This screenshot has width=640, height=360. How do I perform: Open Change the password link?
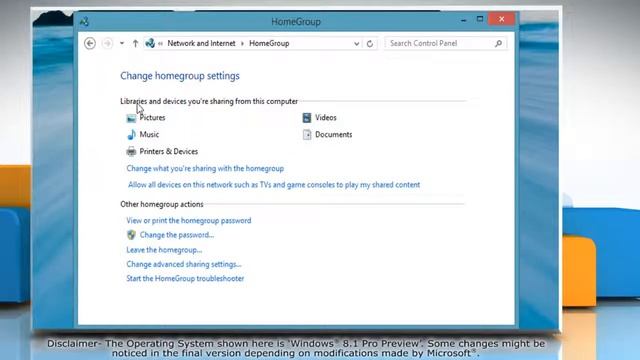pyautogui.click(x=177, y=235)
